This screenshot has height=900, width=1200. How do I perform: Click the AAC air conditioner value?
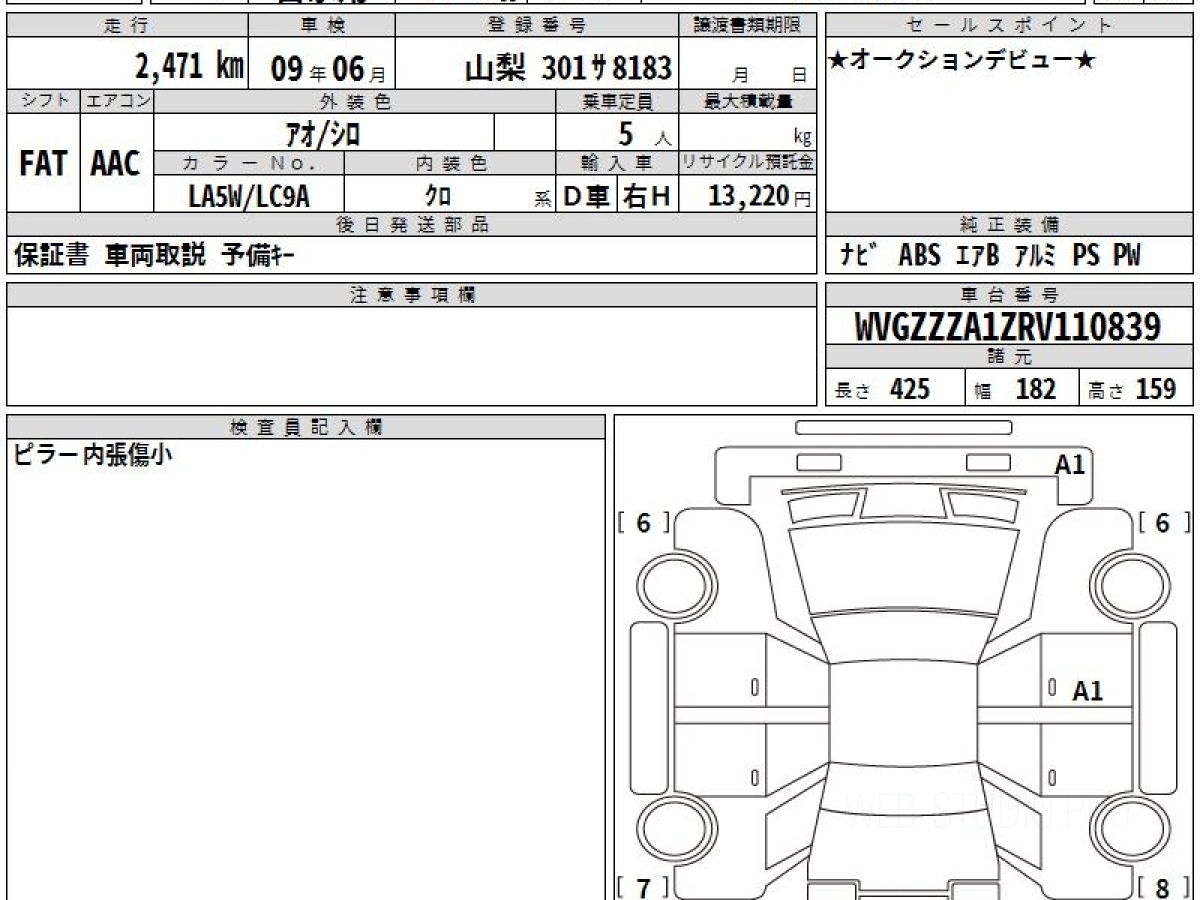coord(116,165)
